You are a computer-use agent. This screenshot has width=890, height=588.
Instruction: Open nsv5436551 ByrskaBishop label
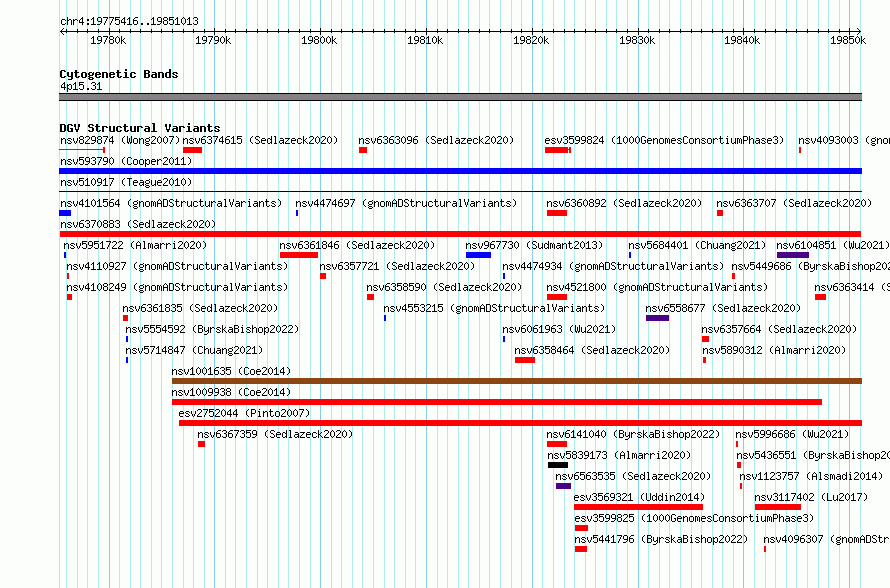pos(813,455)
